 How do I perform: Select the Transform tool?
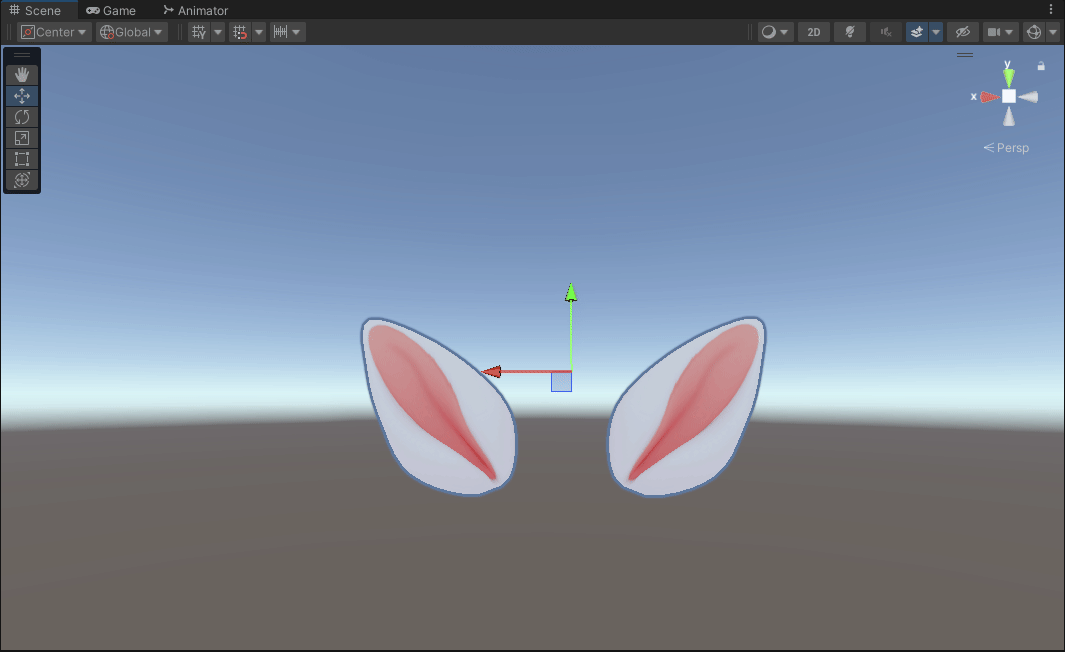(22, 180)
